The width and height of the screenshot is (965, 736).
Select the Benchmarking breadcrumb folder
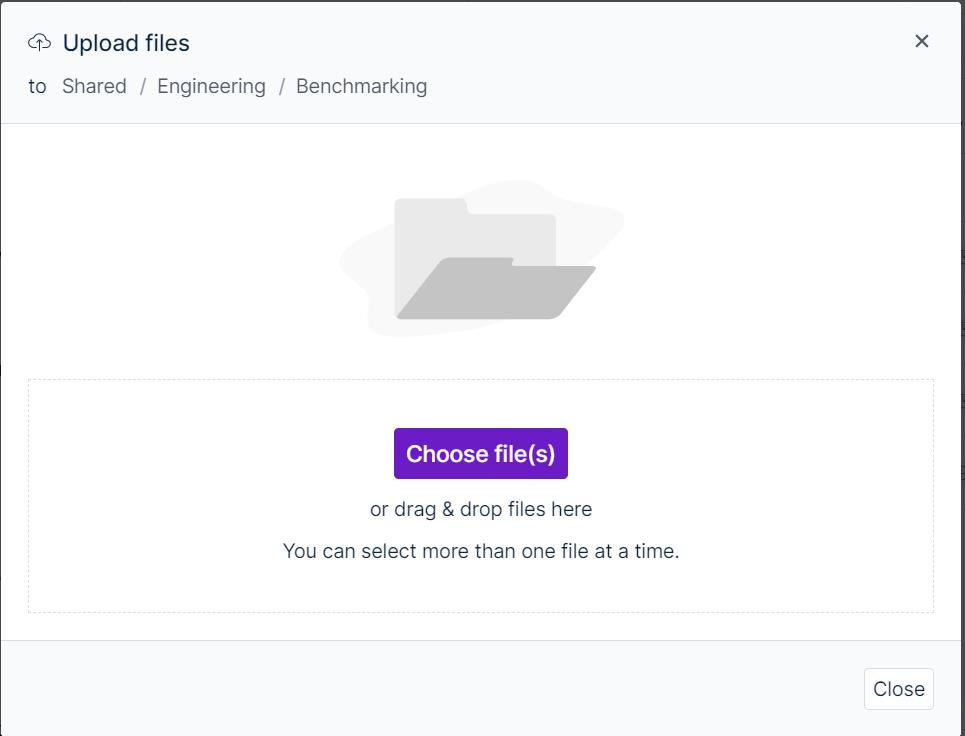pyautogui.click(x=361, y=86)
